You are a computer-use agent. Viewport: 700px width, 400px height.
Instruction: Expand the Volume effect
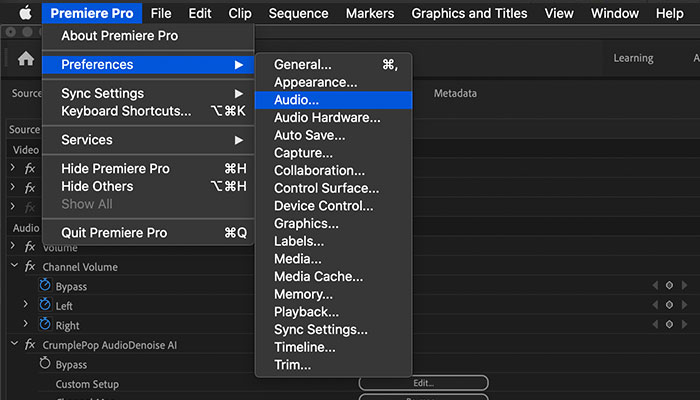tap(13, 246)
